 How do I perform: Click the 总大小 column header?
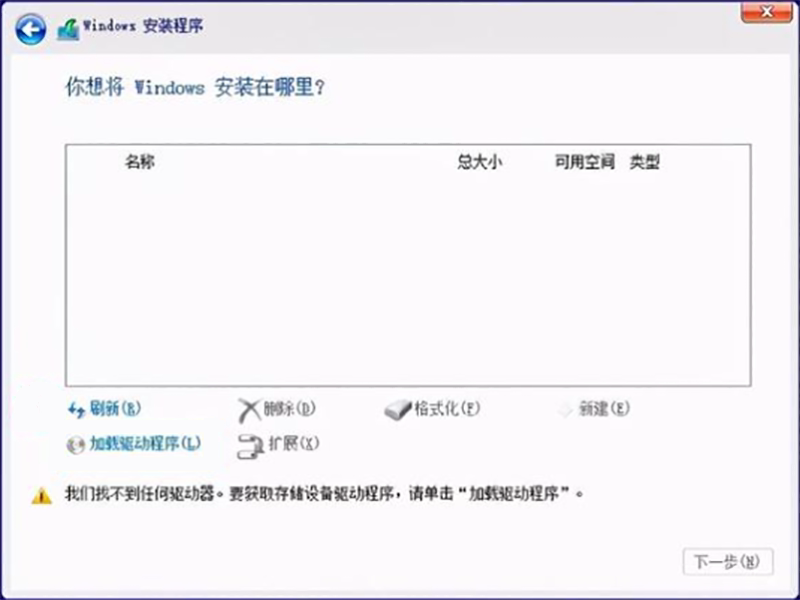[479, 162]
